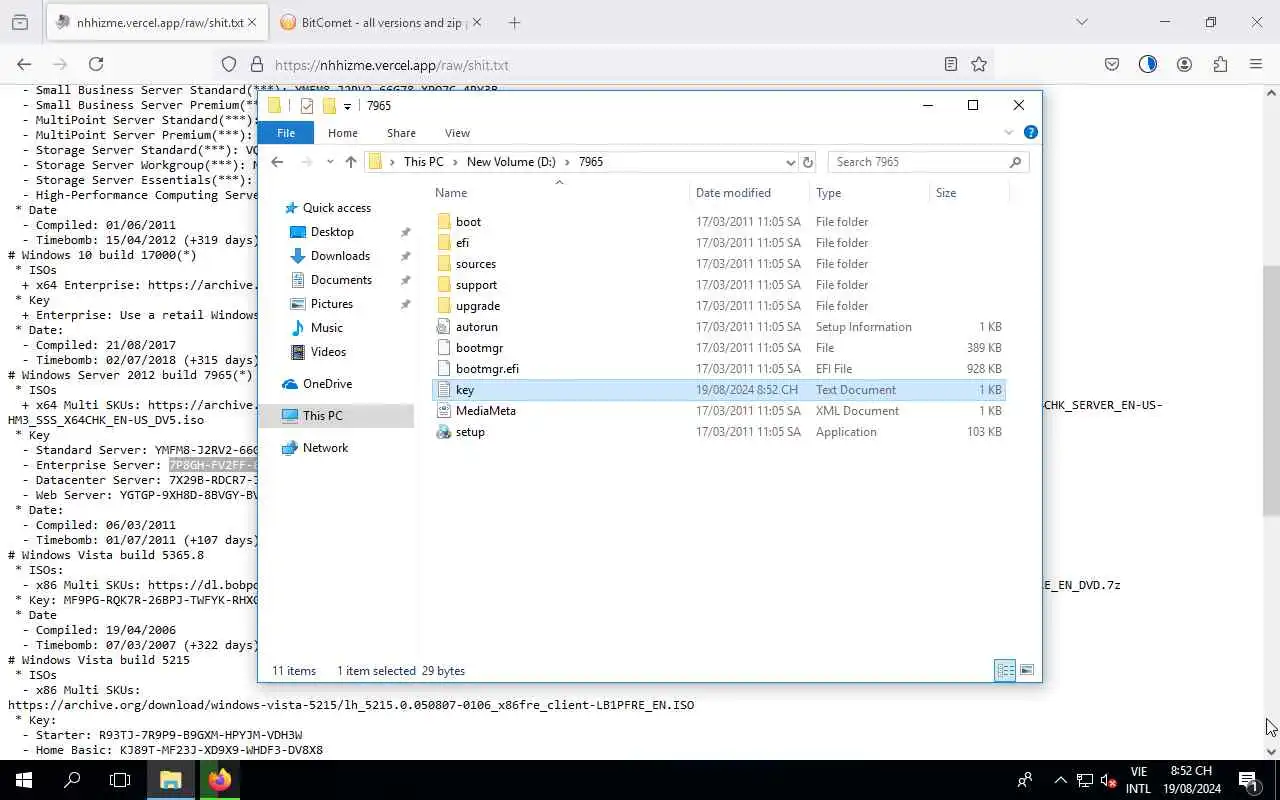Image resolution: width=1280 pixels, height=800 pixels.
Task: Open Task View on taskbar
Action: tap(120, 780)
